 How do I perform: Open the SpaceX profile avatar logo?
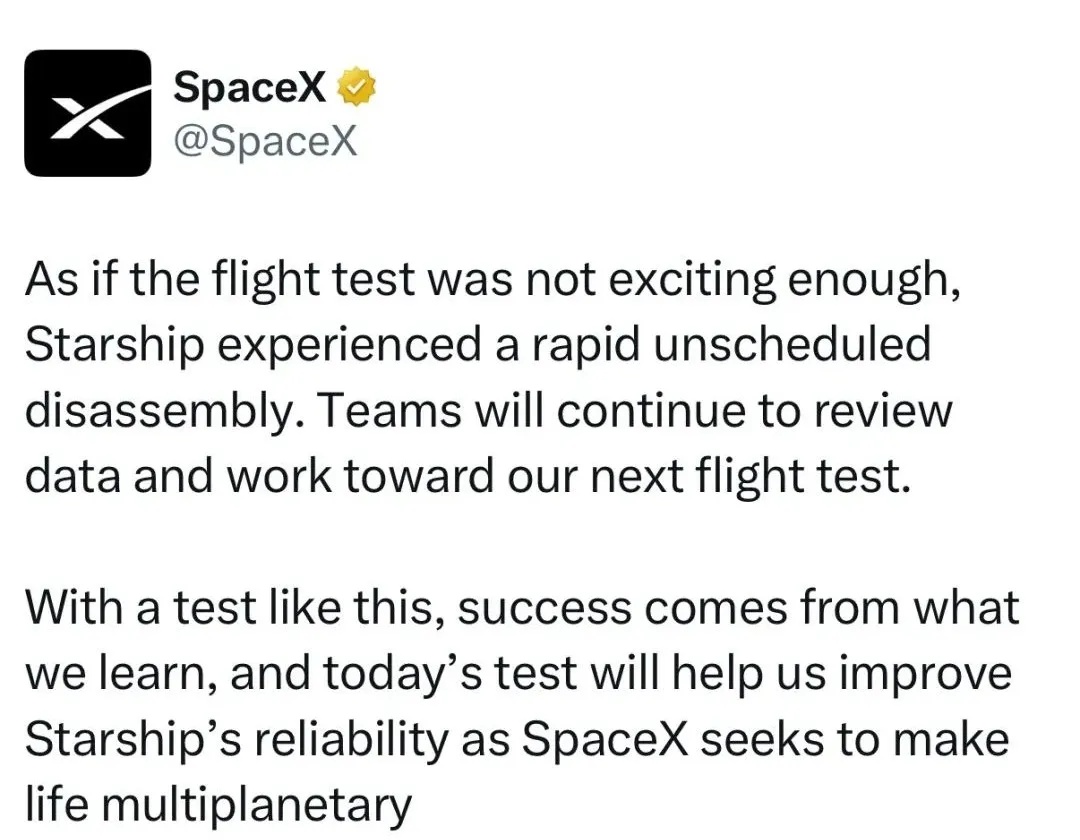click(87, 113)
